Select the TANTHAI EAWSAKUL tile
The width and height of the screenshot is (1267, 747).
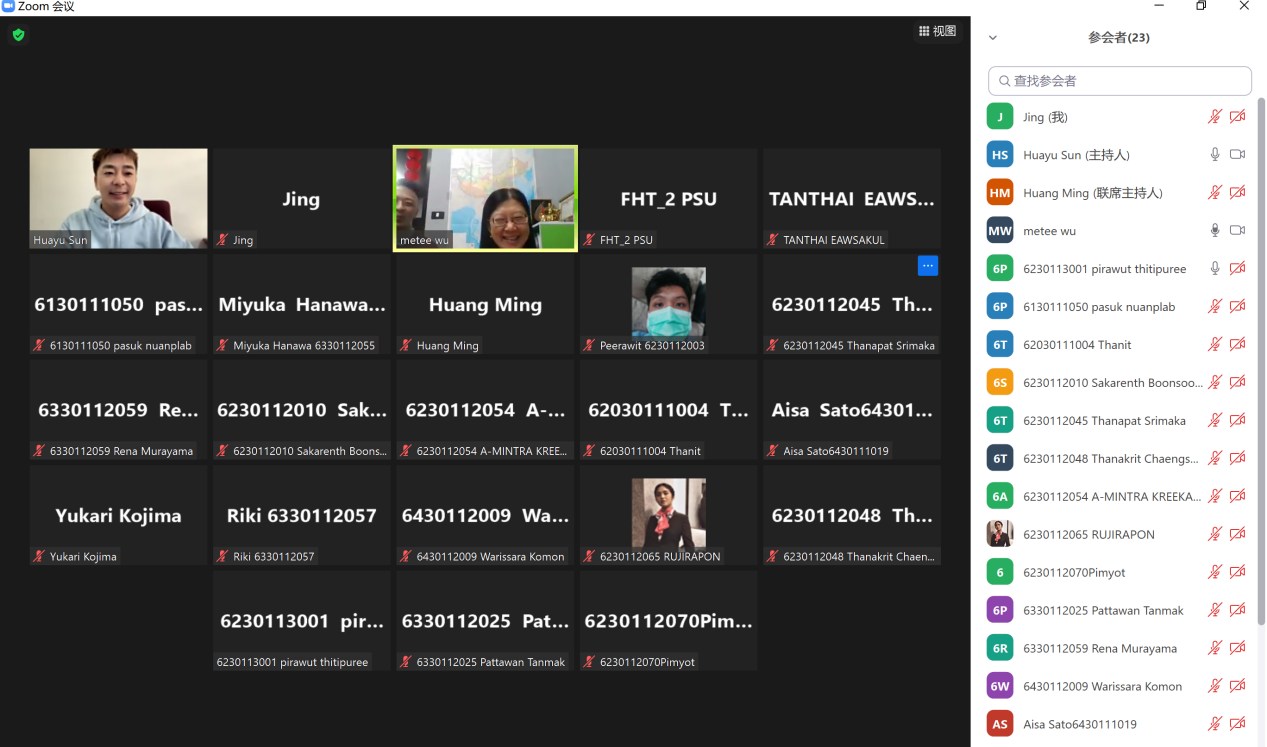852,199
